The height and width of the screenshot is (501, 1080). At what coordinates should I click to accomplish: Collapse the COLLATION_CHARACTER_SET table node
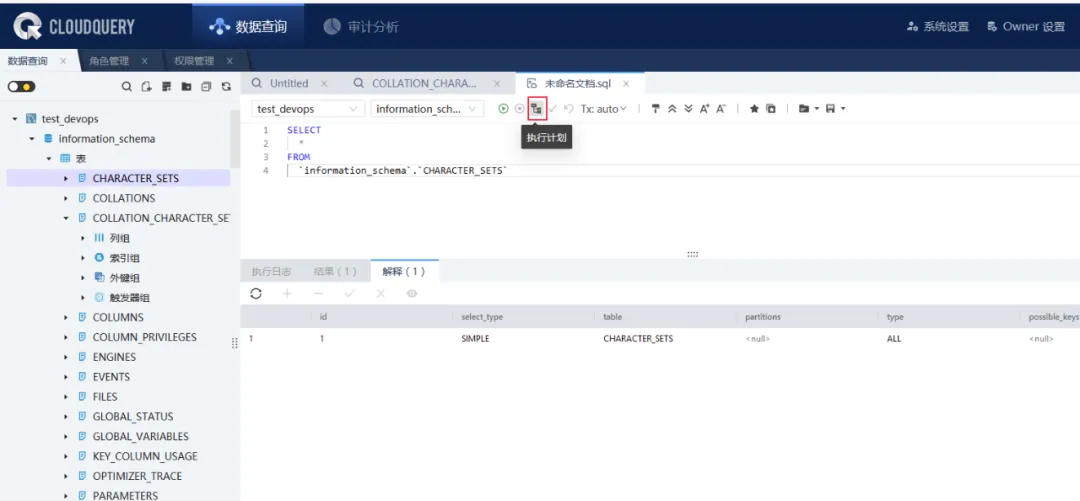pos(66,218)
